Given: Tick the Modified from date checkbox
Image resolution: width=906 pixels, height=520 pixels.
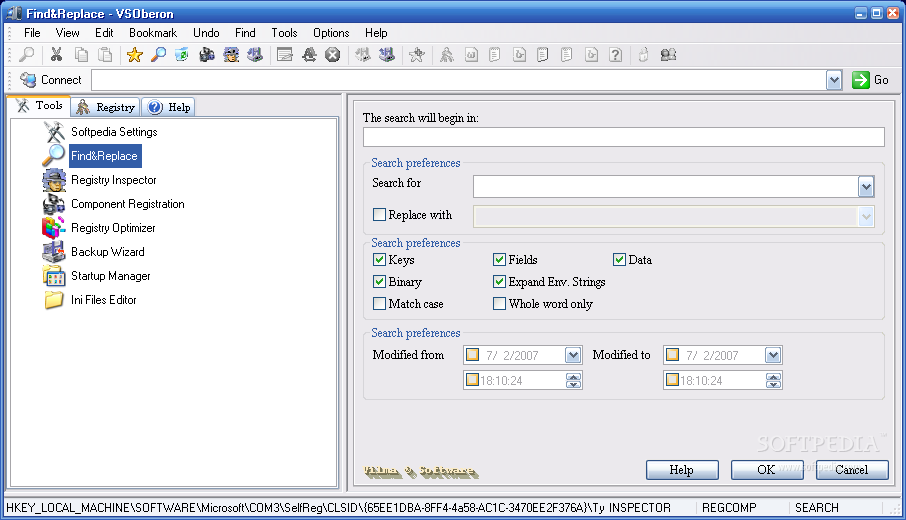Looking at the screenshot, I should tap(473, 354).
